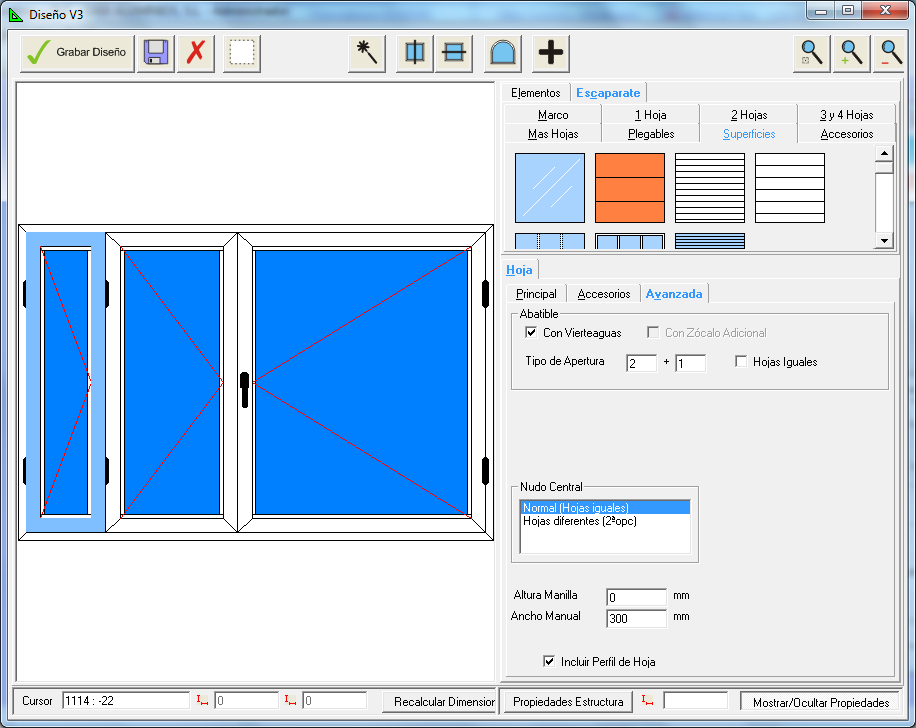
Task: Open the Accesorios tab under Hoja
Action: coord(604,294)
